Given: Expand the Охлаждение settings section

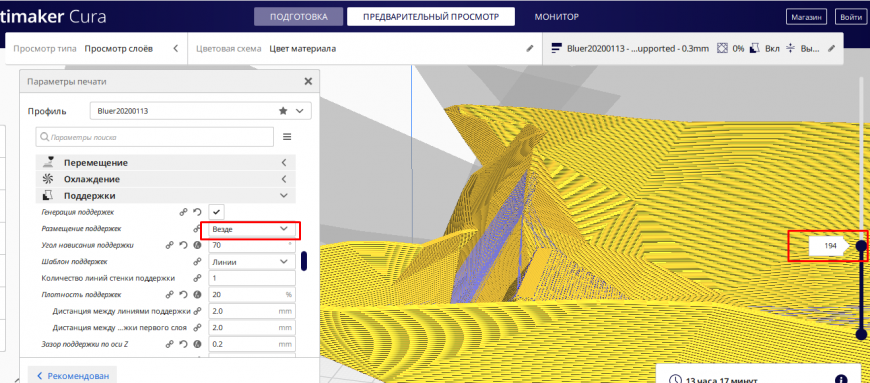Looking at the screenshot, I should point(166,179).
